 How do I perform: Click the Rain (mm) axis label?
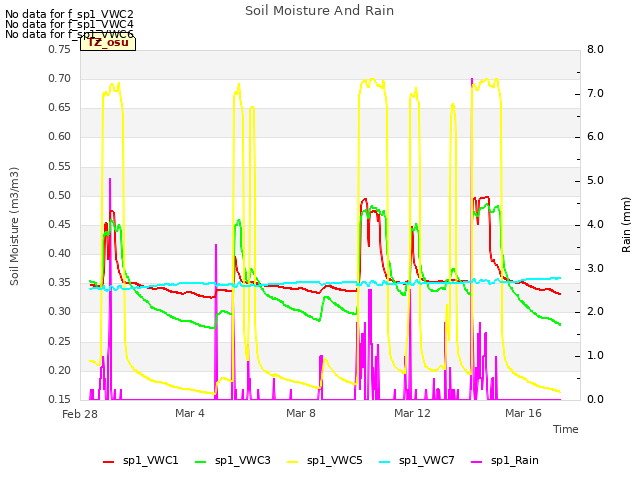click(x=626, y=225)
